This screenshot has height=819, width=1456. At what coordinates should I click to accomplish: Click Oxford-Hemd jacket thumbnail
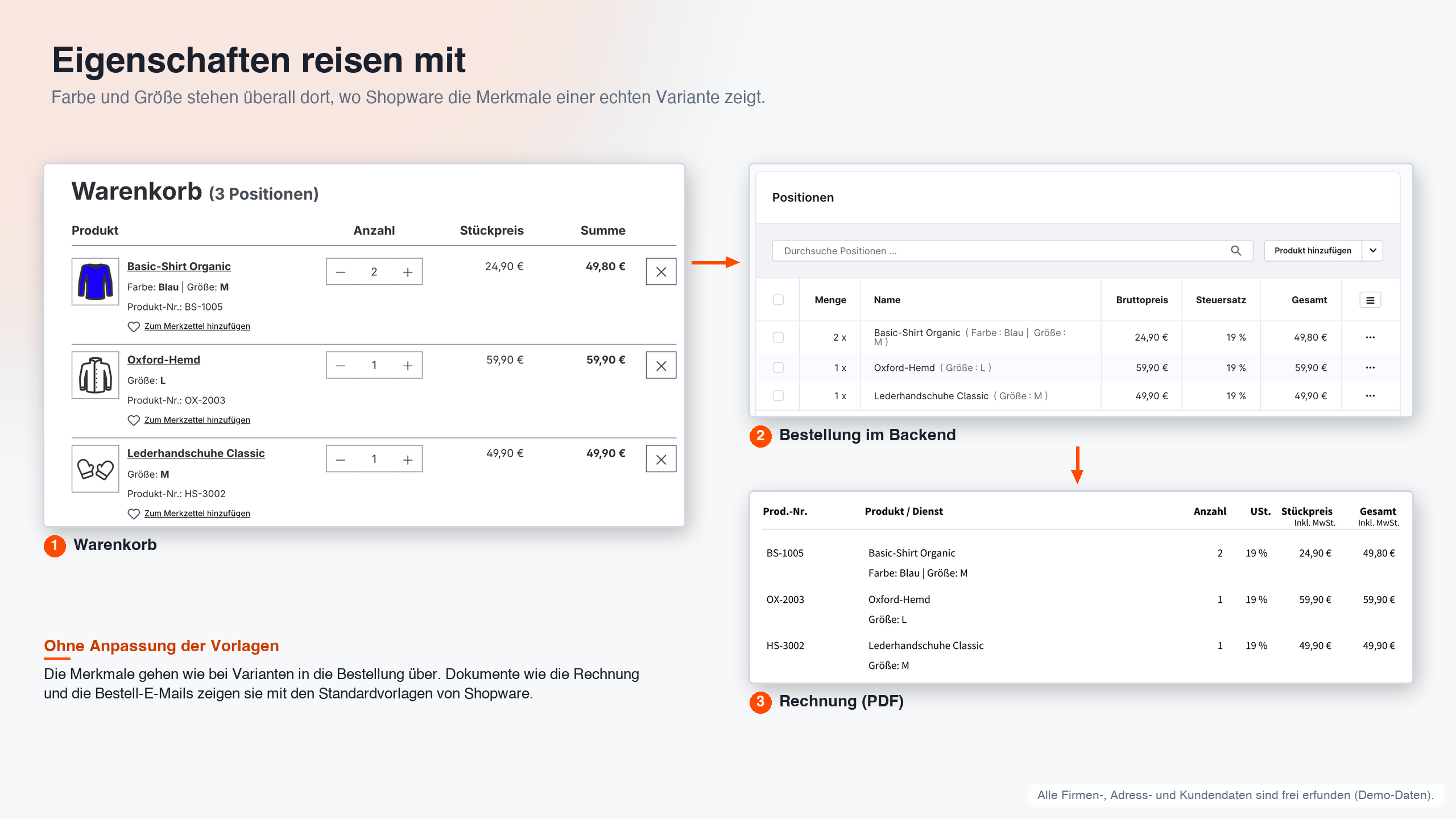point(95,375)
